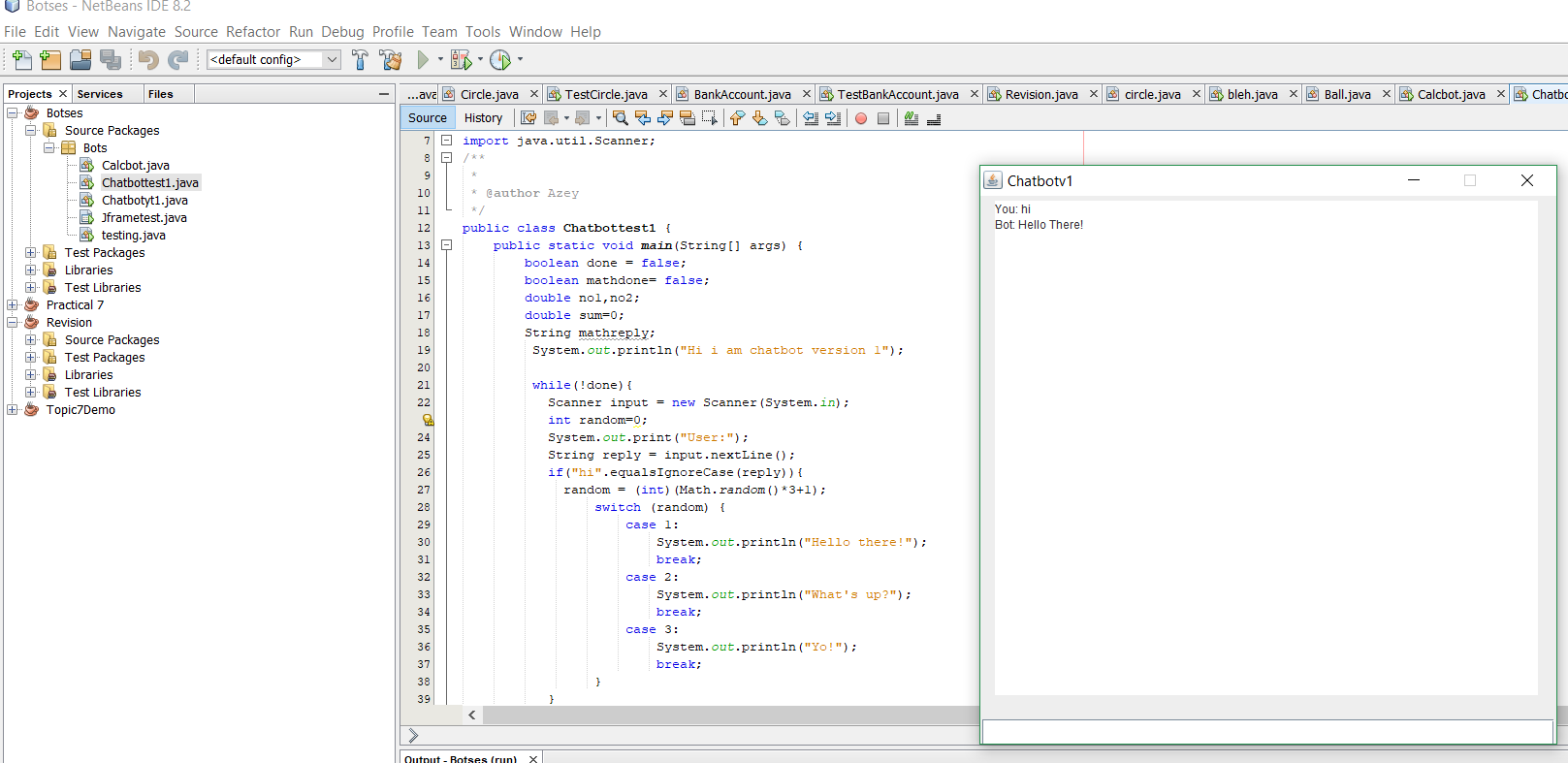
Task: Switch to the BankAccount.java tab
Action: [741, 94]
